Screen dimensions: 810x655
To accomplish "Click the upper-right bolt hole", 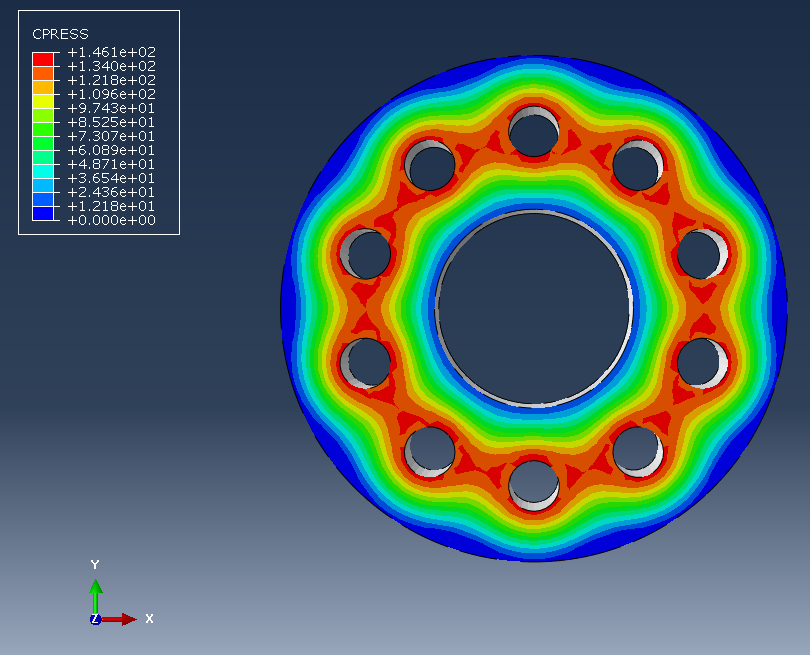I will click(x=638, y=165).
